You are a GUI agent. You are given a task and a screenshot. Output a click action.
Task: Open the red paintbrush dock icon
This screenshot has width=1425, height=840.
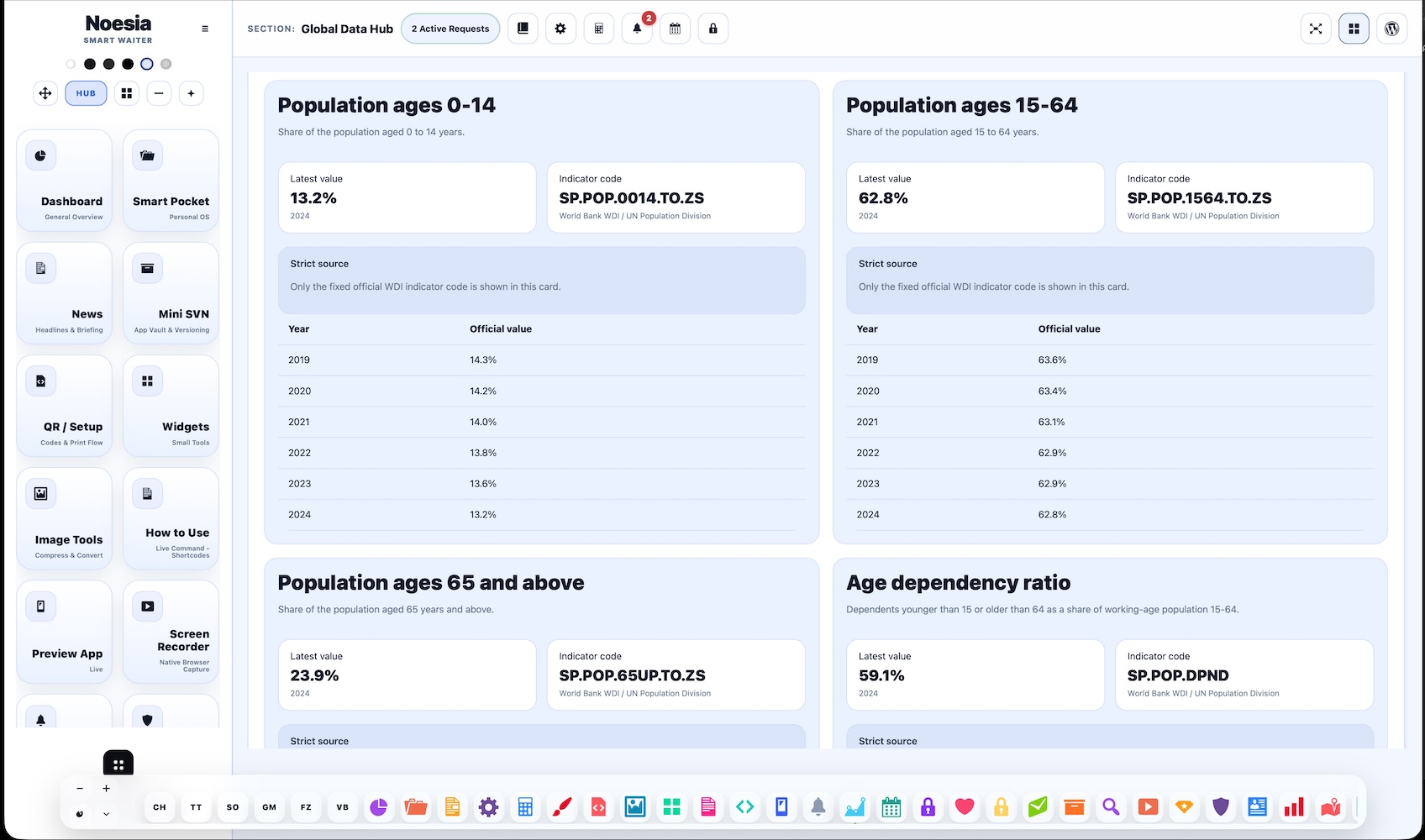coord(561,807)
